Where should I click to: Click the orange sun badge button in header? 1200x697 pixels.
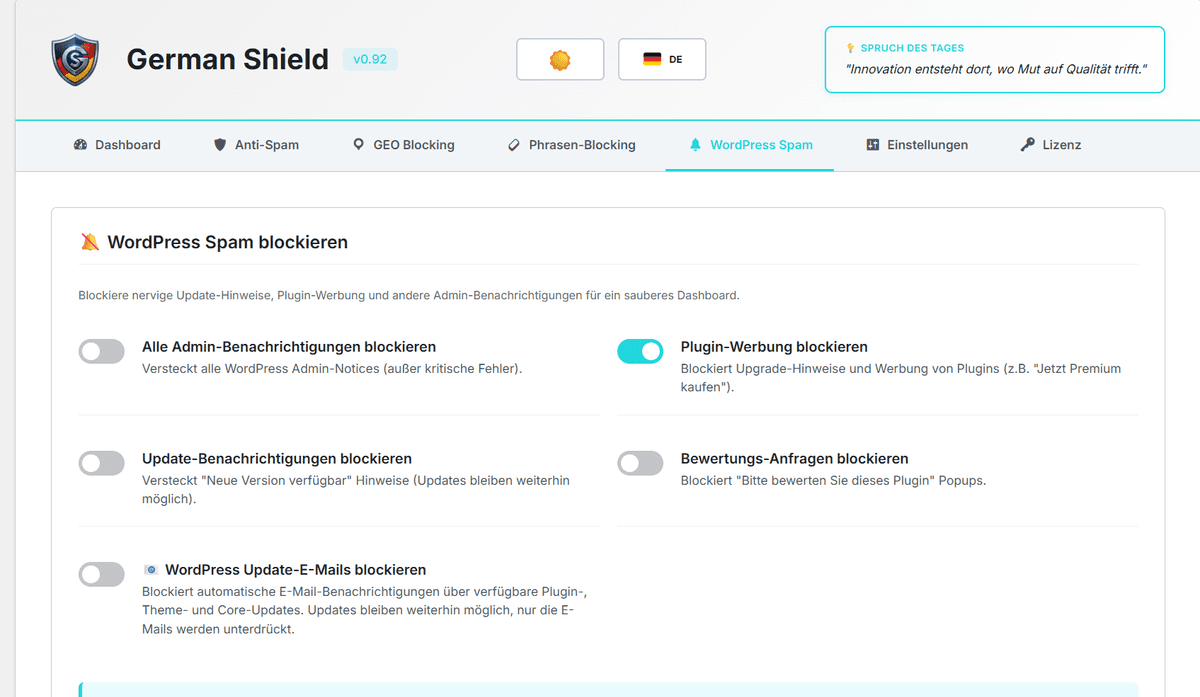tap(560, 59)
